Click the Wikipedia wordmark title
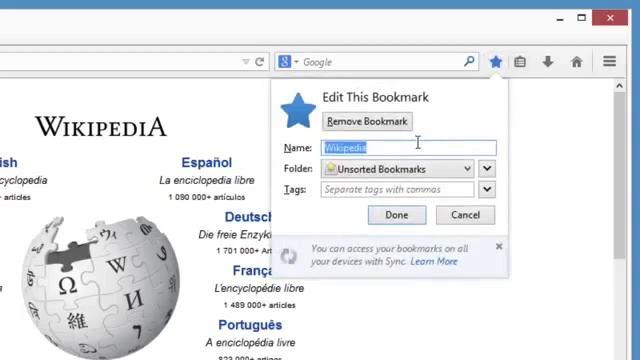Image resolution: width=640 pixels, height=360 pixels. (101, 127)
